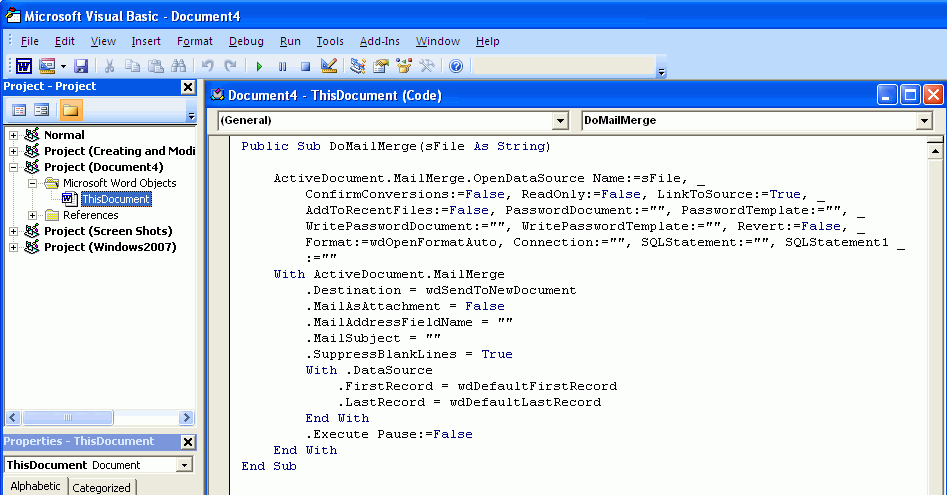This screenshot has height=495, width=947.
Task: Open the Project Explorer toolbar icon
Action: coord(358,66)
